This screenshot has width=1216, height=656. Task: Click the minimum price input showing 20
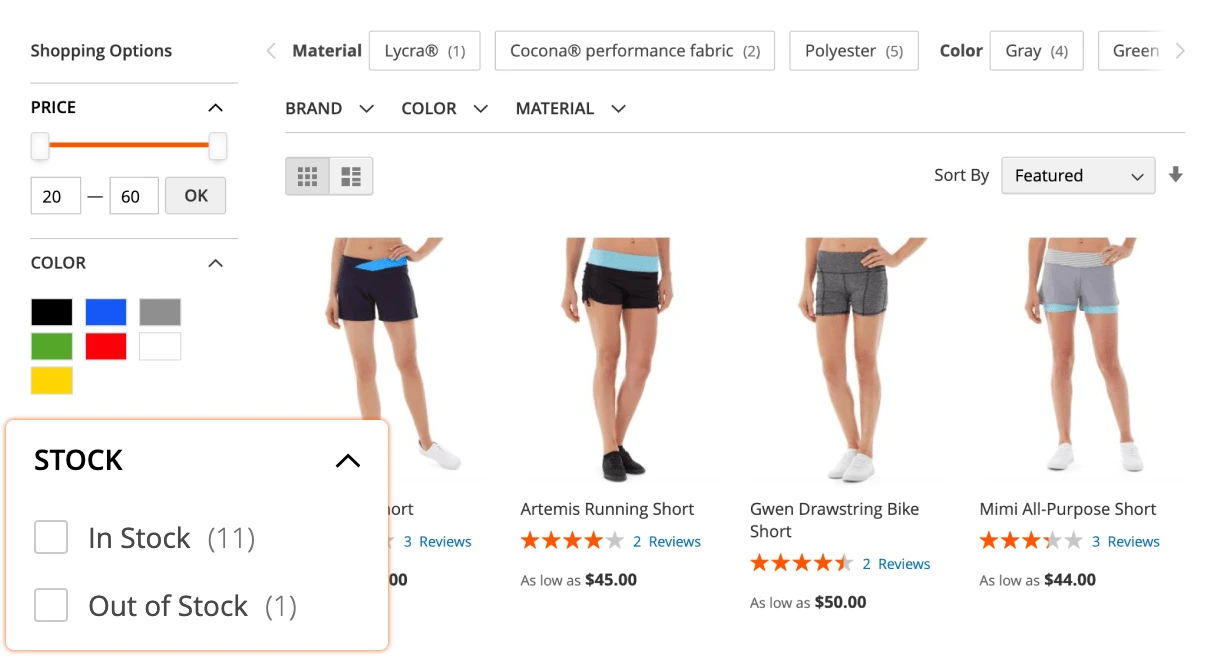point(55,195)
